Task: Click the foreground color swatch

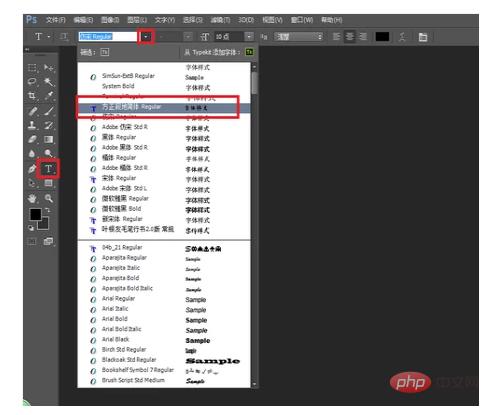Action: pos(36,214)
